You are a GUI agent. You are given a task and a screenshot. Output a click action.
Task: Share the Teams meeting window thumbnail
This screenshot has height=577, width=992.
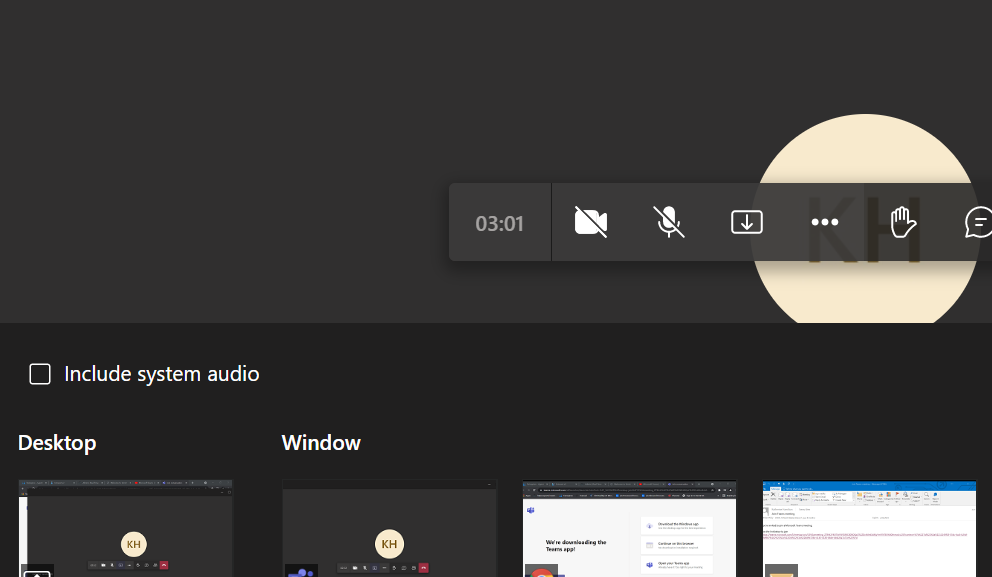point(389,528)
